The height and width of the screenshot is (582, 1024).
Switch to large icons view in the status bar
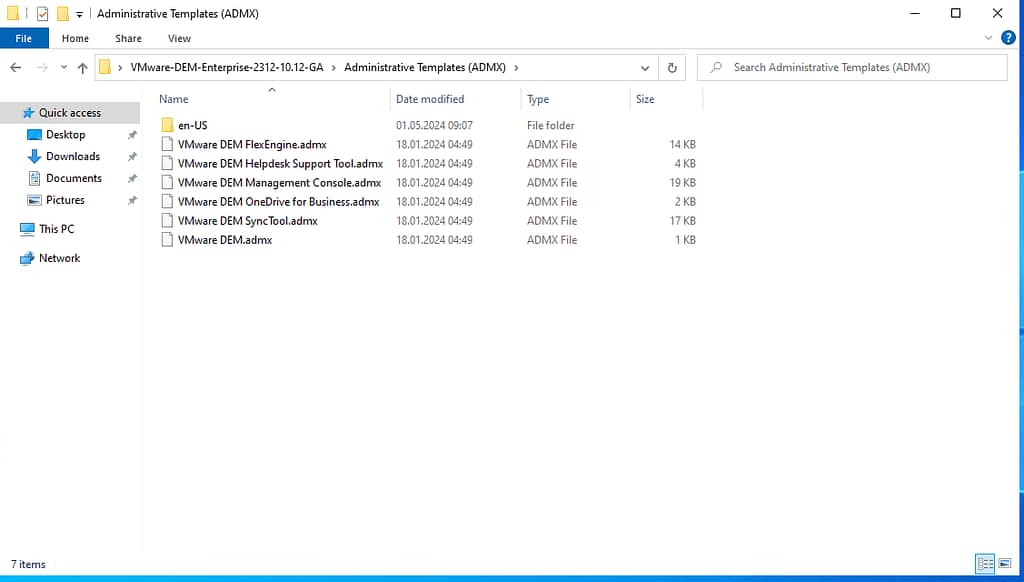click(1003, 565)
